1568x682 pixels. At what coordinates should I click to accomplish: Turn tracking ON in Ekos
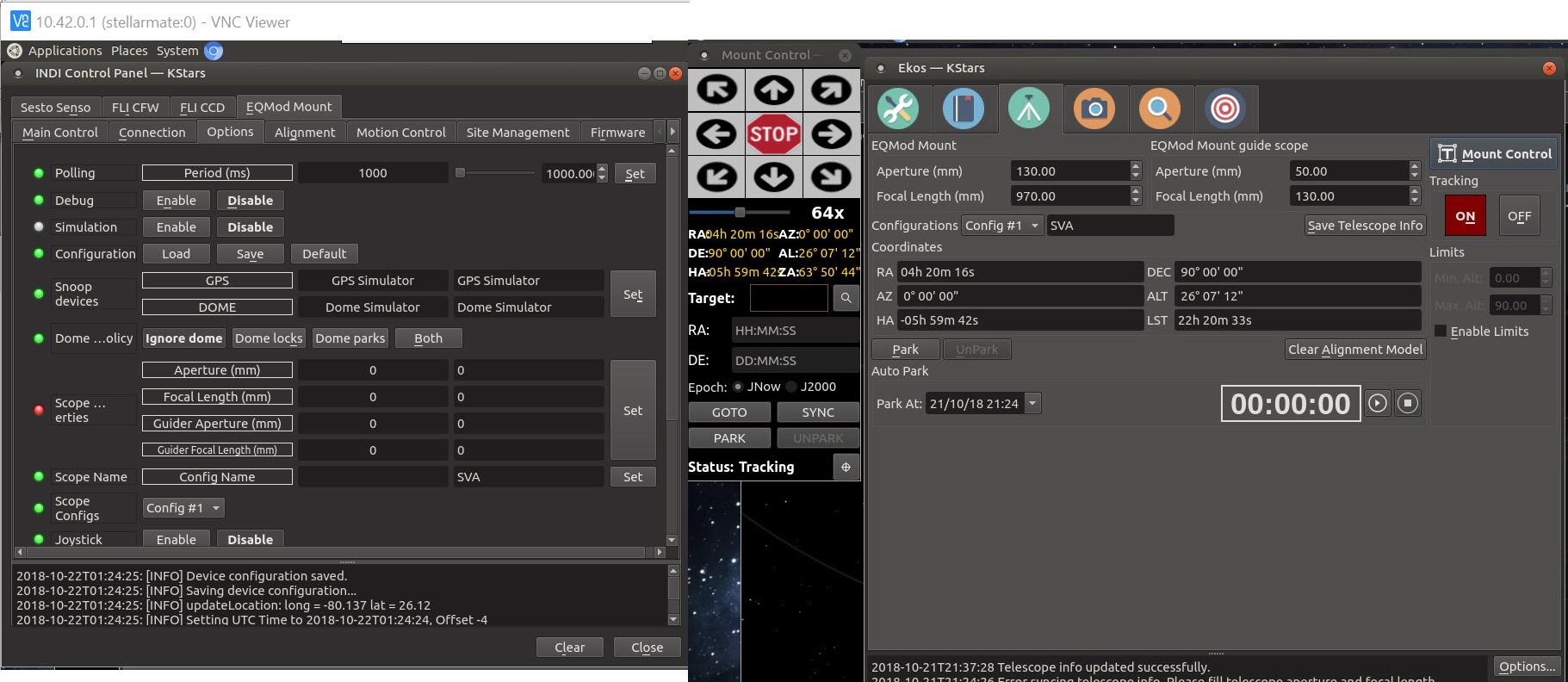click(1465, 216)
